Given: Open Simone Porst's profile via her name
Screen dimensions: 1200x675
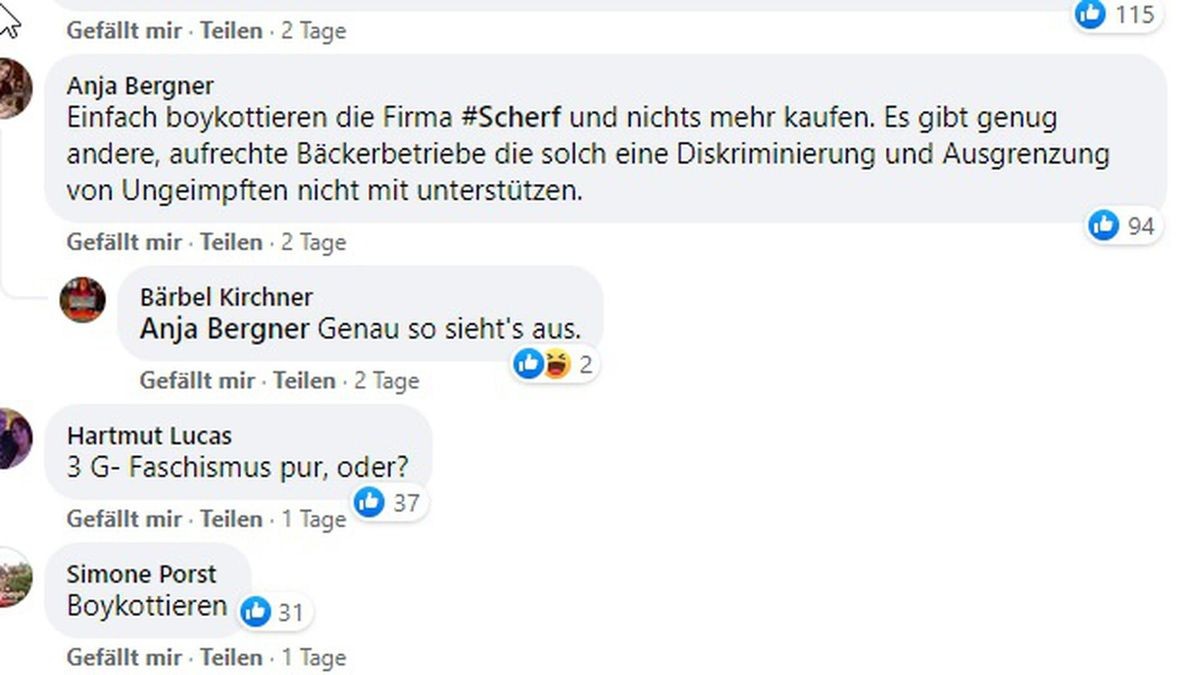Looking at the screenshot, I should [139, 574].
